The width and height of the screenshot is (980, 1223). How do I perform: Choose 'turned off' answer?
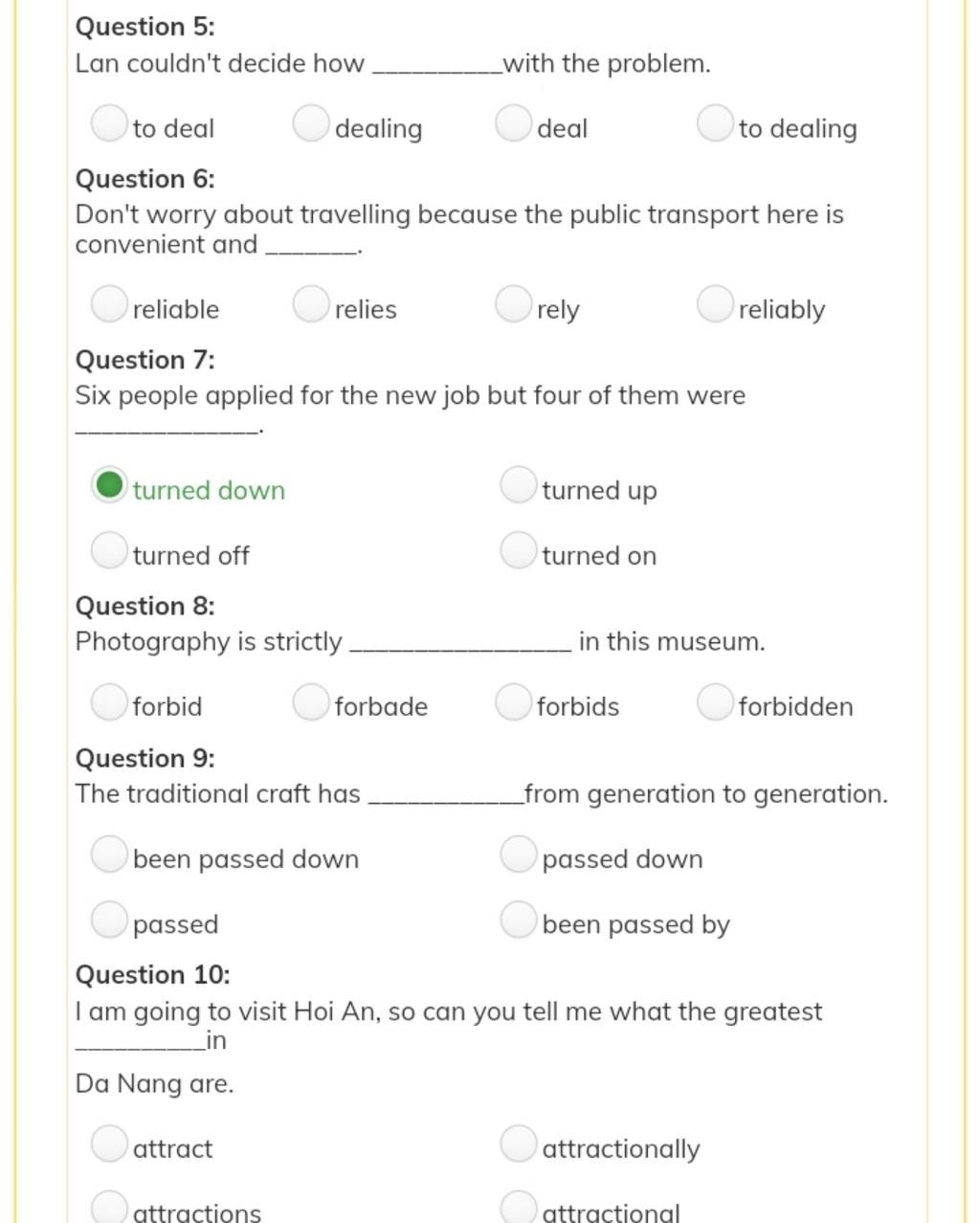109,550
